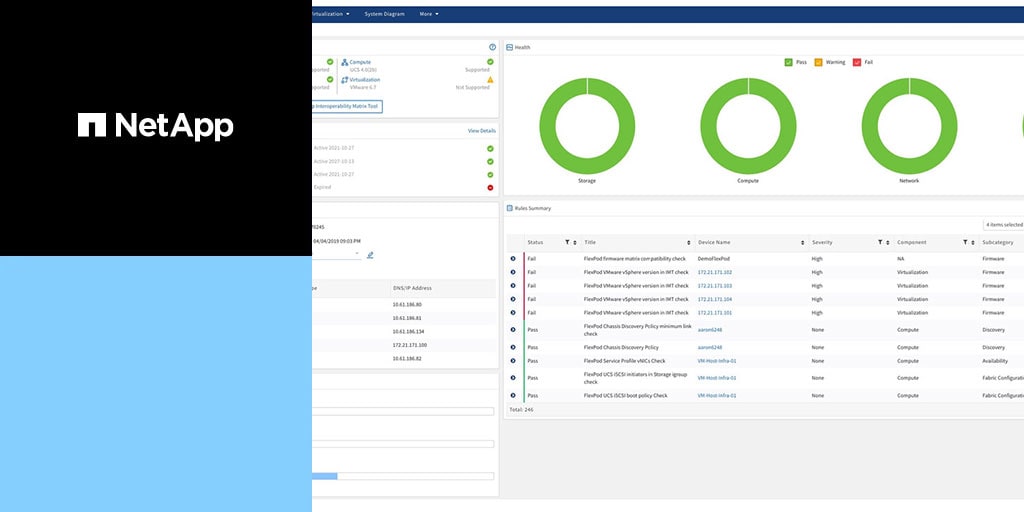Click the NetApp logo
Viewport: 1024px width, 512px height.
[x=156, y=125]
